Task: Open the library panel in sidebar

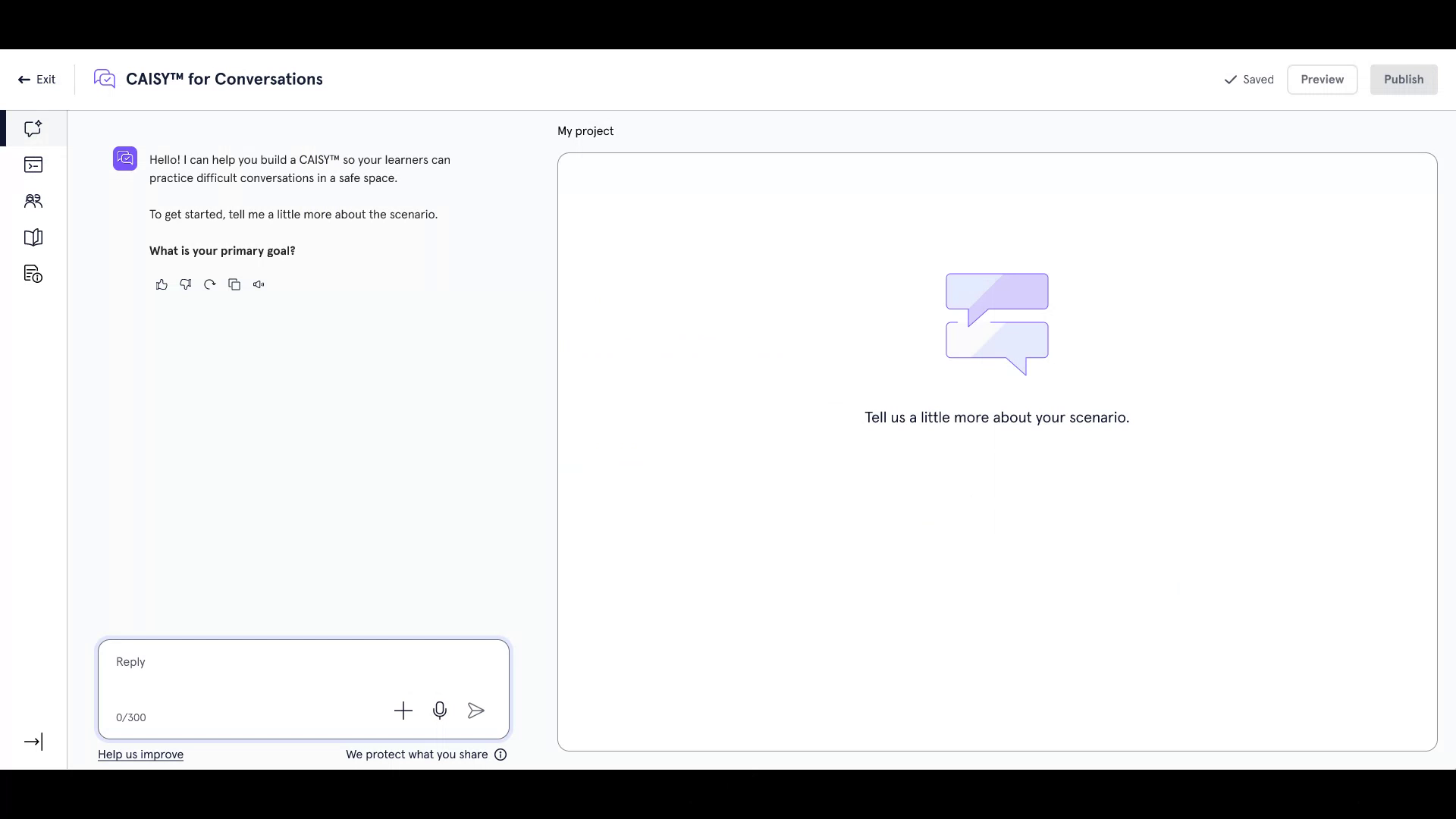Action: pos(32,237)
